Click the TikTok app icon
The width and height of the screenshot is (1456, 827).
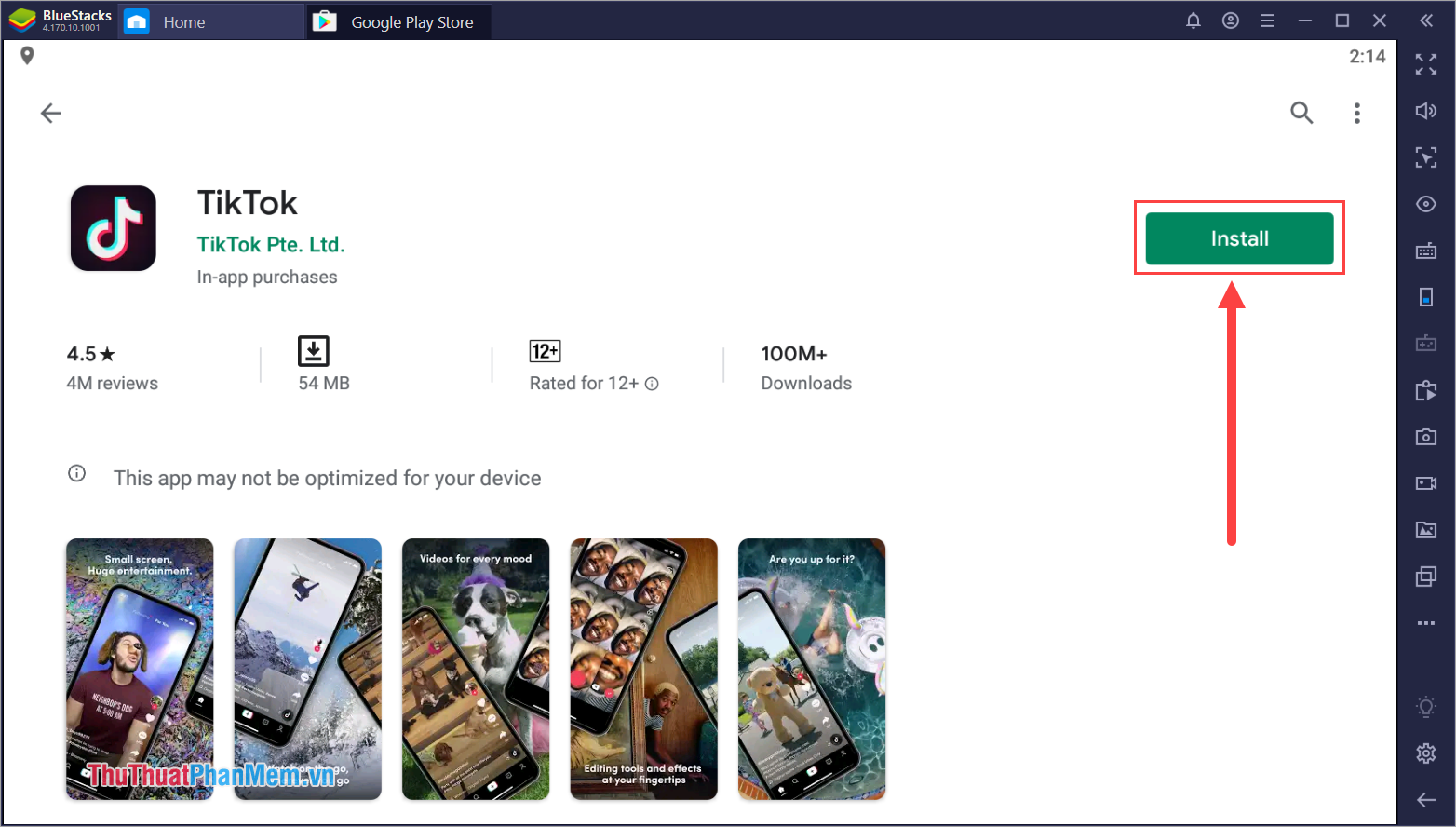tap(114, 228)
